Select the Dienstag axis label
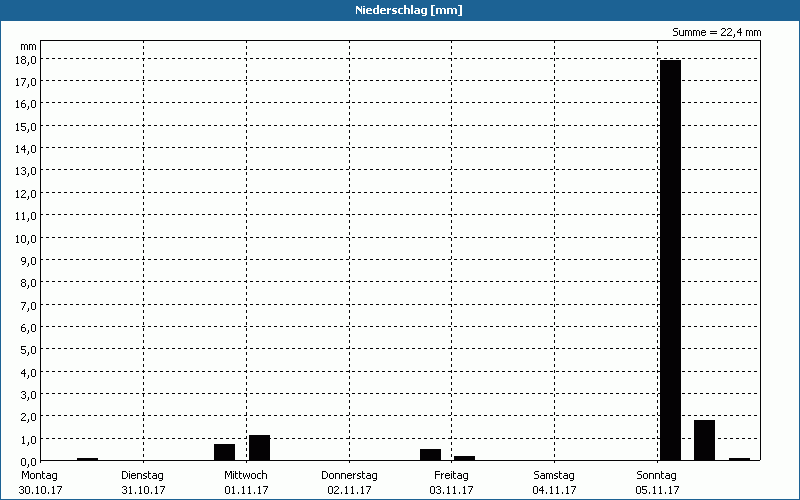The image size is (800, 500). pyautogui.click(x=142, y=475)
